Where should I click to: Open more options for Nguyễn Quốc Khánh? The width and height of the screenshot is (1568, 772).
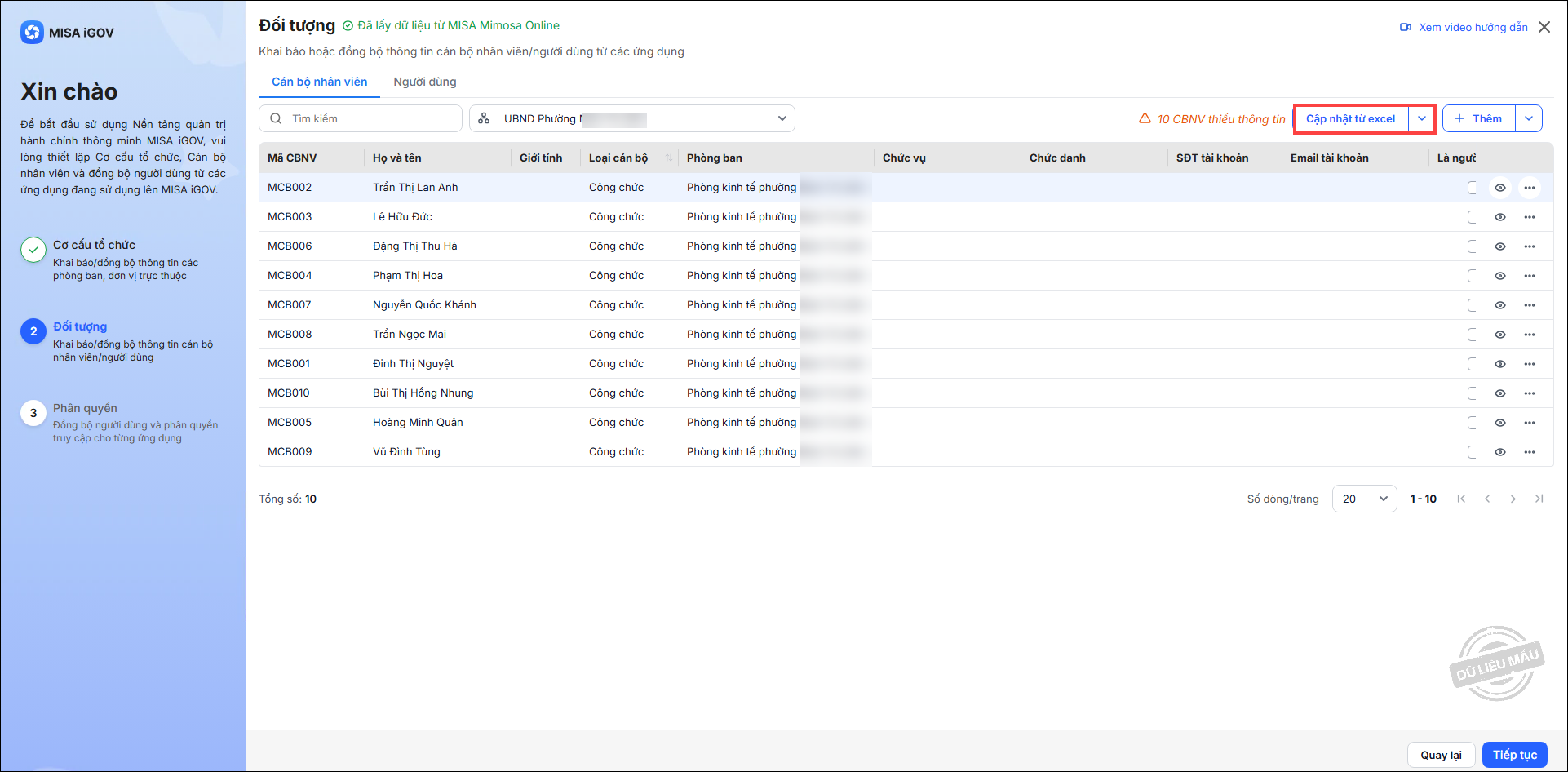coord(1530,305)
